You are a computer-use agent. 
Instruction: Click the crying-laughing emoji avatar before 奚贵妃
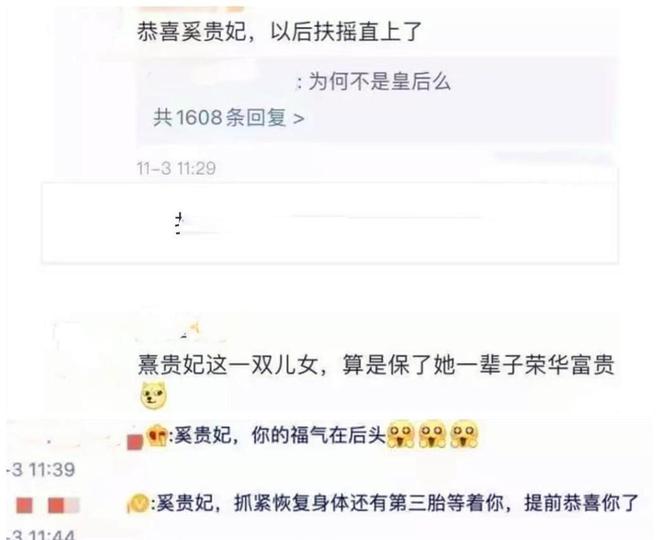coord(157,436)
